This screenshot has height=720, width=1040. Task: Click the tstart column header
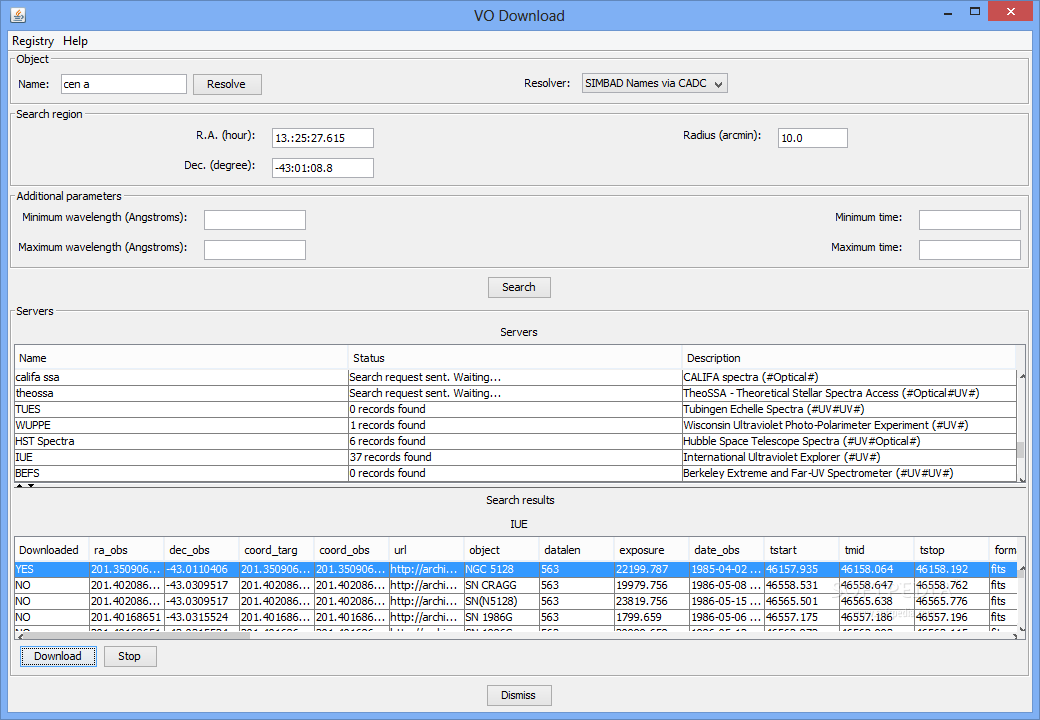point(801,550)
